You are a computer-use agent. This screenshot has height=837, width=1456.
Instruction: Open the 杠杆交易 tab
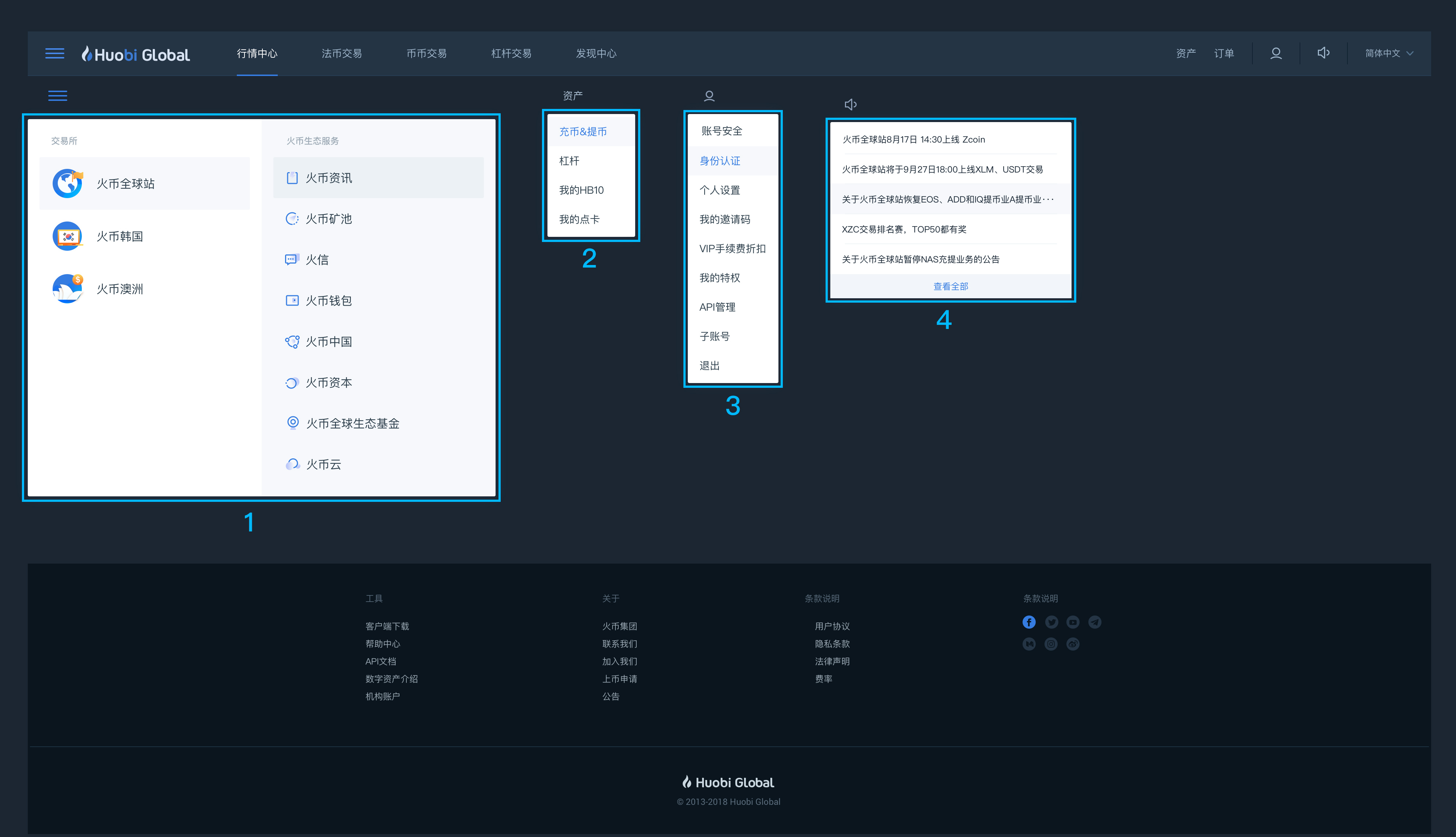511,53
